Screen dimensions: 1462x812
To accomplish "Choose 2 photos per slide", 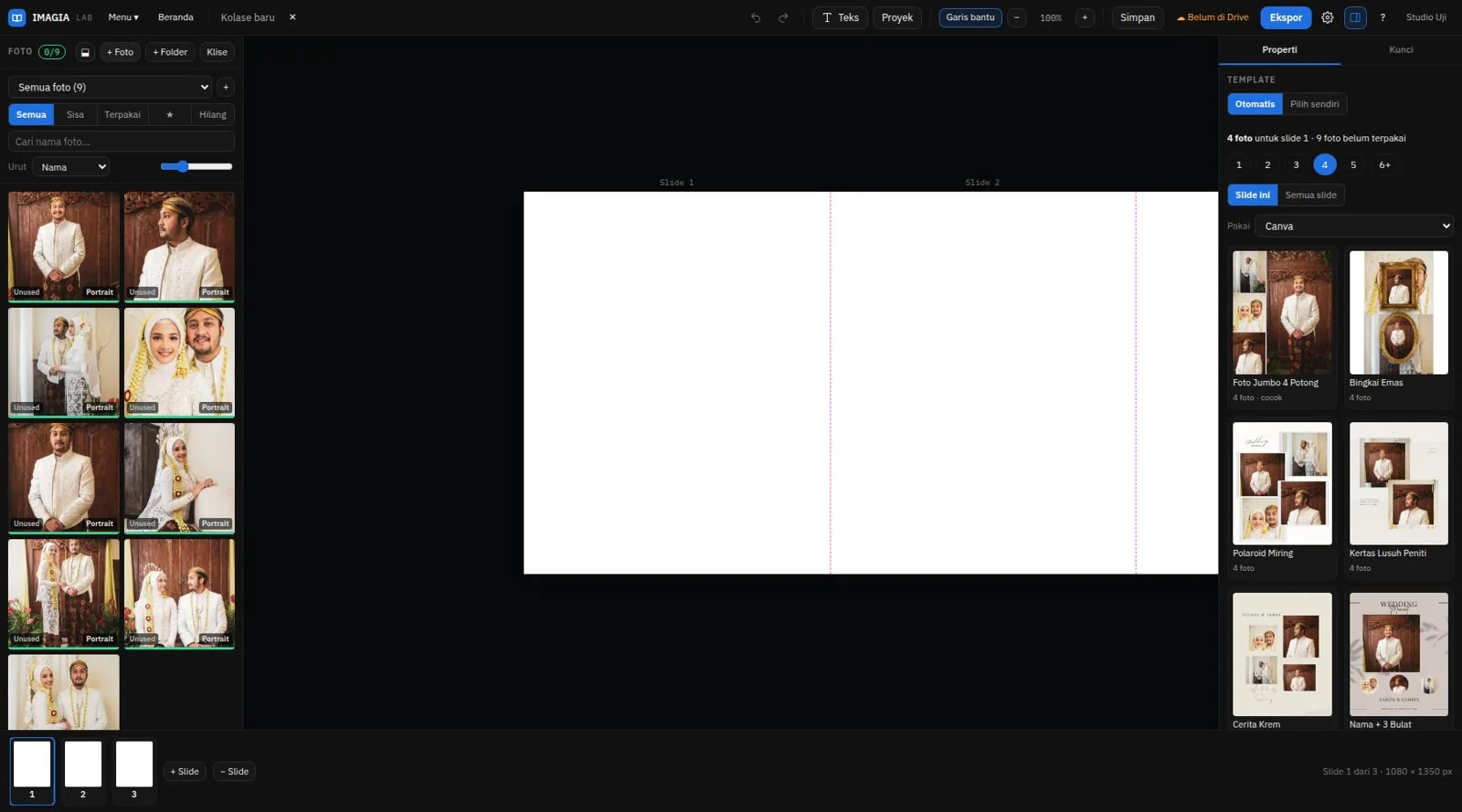I will click(1267, 164).
